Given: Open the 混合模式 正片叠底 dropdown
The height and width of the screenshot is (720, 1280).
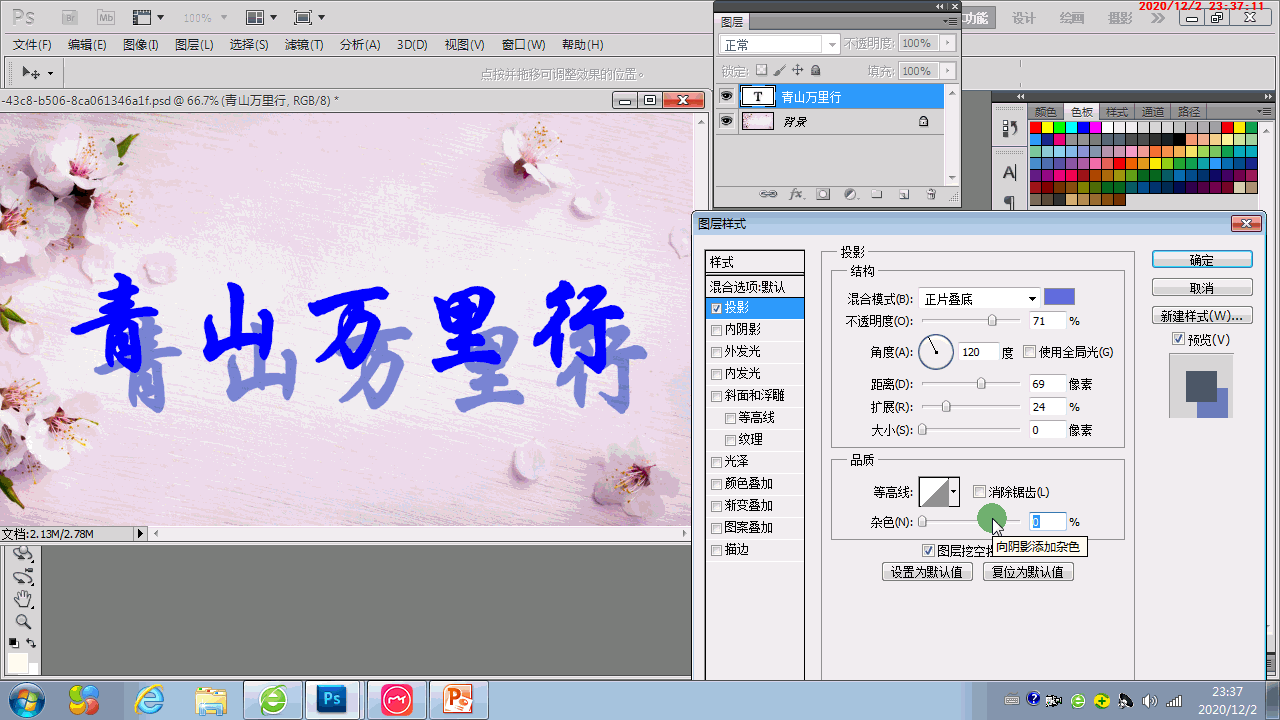Looking at the screenshot, I should (x=979, y=298).
